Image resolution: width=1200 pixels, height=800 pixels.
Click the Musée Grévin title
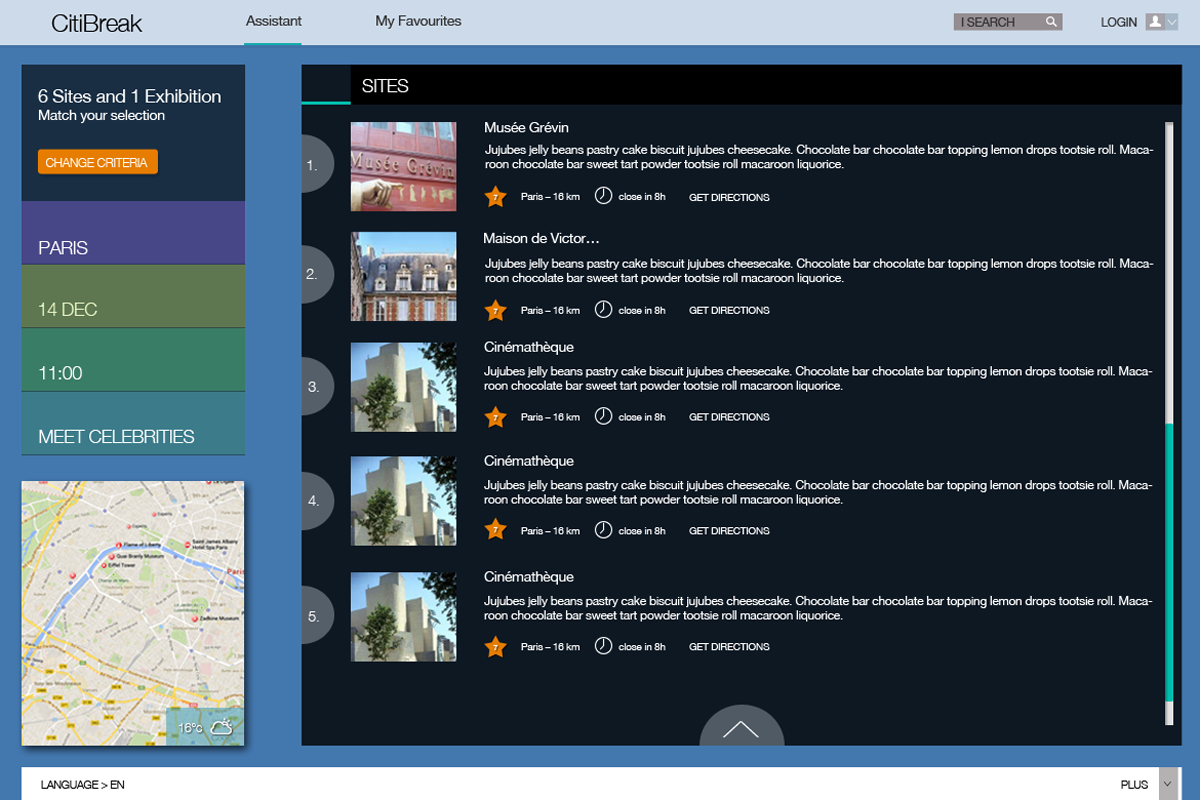coord(526,128)
